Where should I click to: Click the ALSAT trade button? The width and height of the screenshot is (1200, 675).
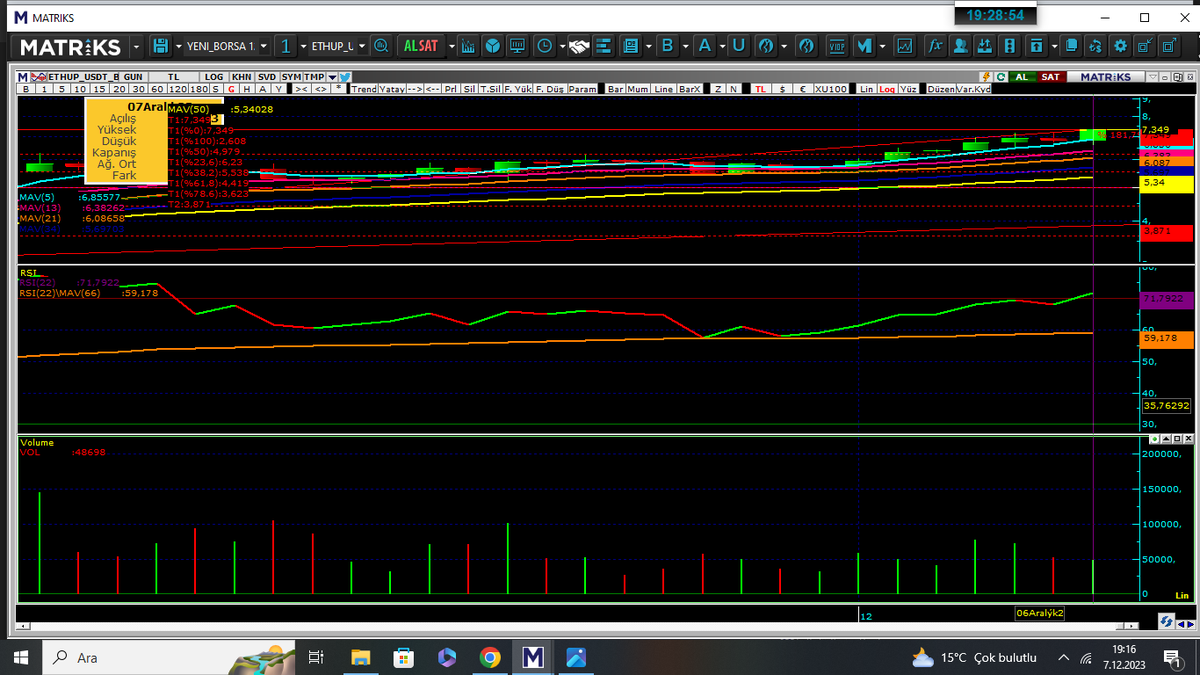pos(420,46)
